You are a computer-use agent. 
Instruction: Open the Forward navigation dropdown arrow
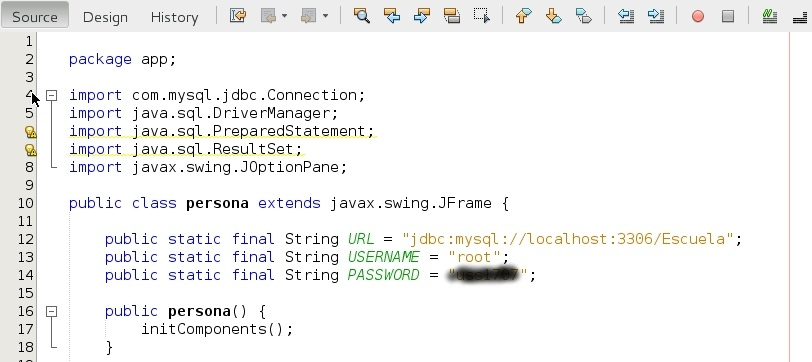(325, 17)
